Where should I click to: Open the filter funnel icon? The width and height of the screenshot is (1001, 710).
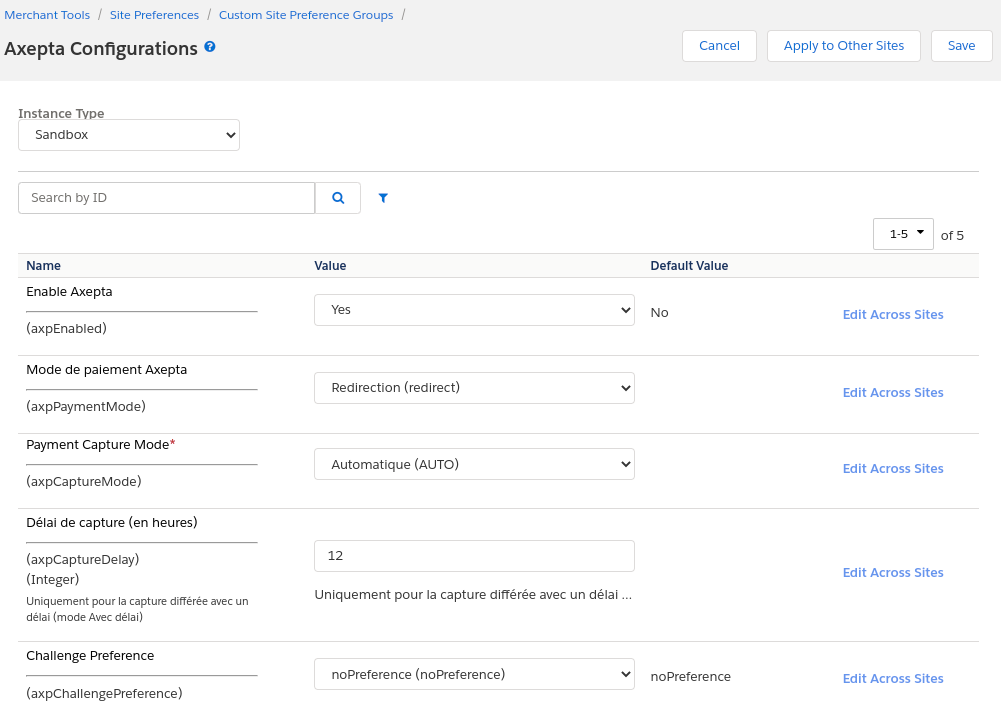pyautogui.click(x=383, y=198)
